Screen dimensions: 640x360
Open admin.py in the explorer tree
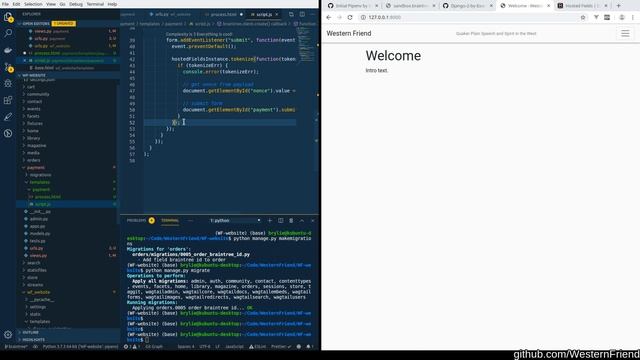pos(38,219)
